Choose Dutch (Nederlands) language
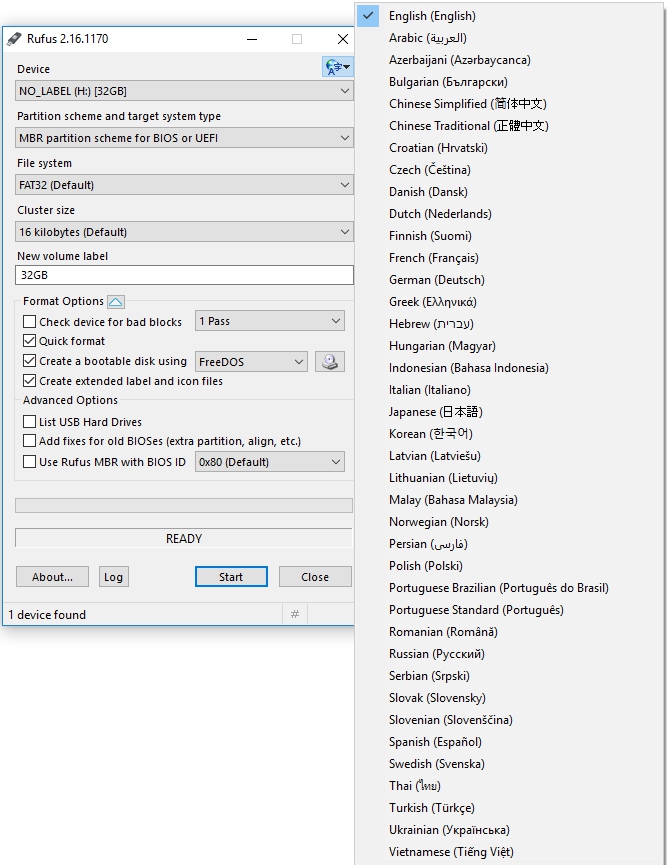 (x=509, y=214)
